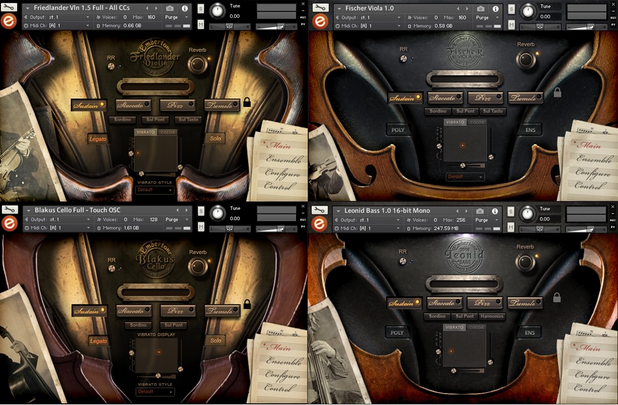This screenshot has height=405, width=618.
Task: Click Reverb knob on Fischer Viola
Action: click(525, 59)
